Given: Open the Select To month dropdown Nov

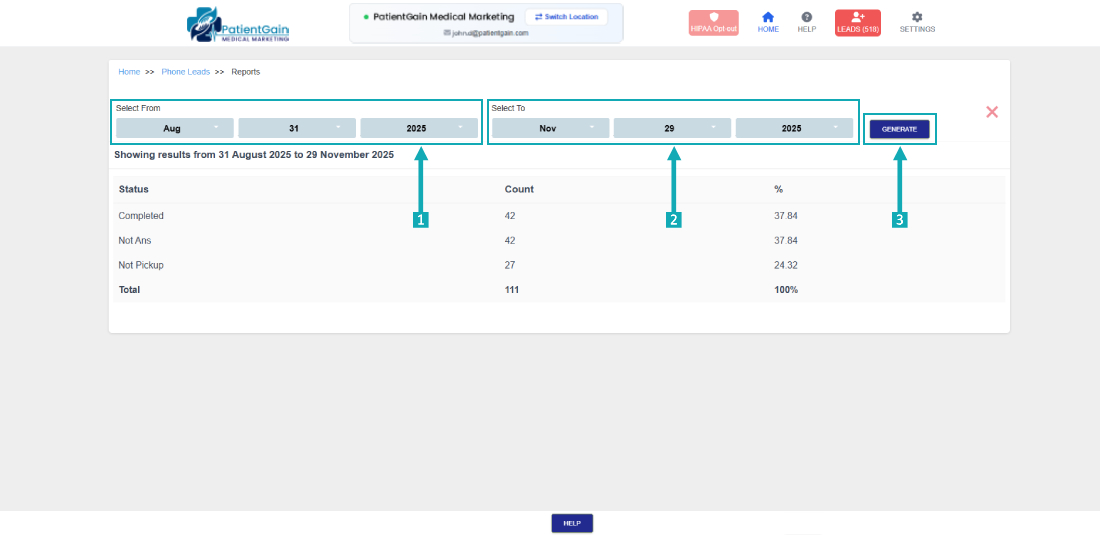Looking at the screenshot, I should pyautogui.click(x=551, y=128).
